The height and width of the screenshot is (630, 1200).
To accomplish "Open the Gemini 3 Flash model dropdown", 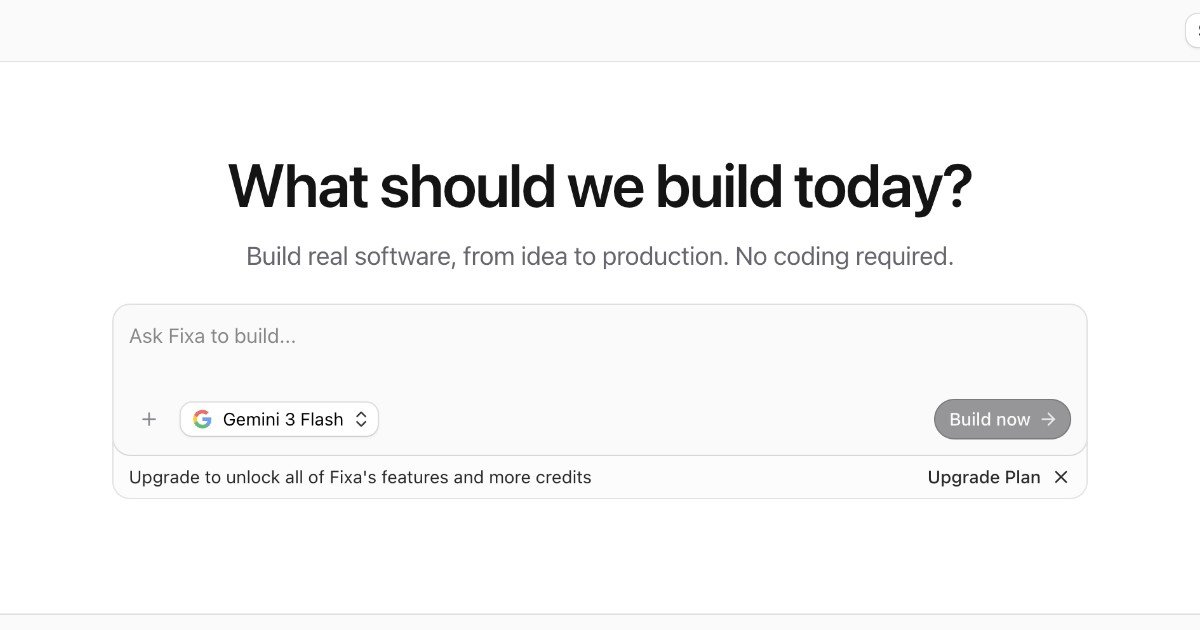I will point(282,420).
